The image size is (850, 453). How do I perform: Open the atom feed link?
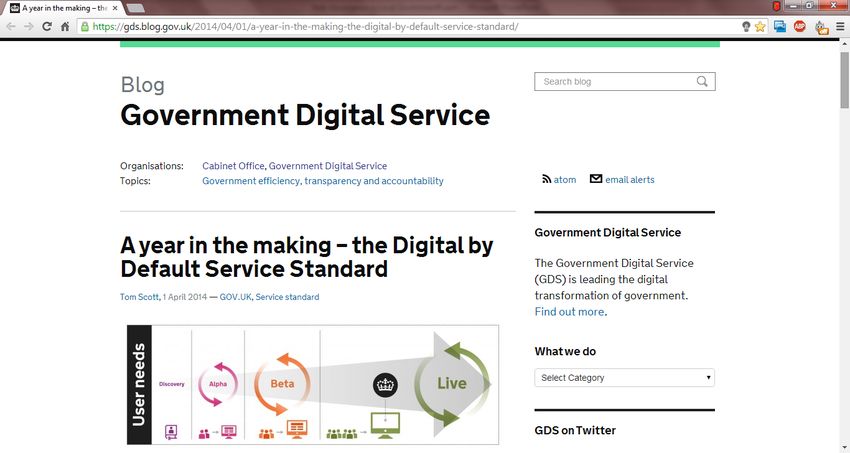(565, 179)
